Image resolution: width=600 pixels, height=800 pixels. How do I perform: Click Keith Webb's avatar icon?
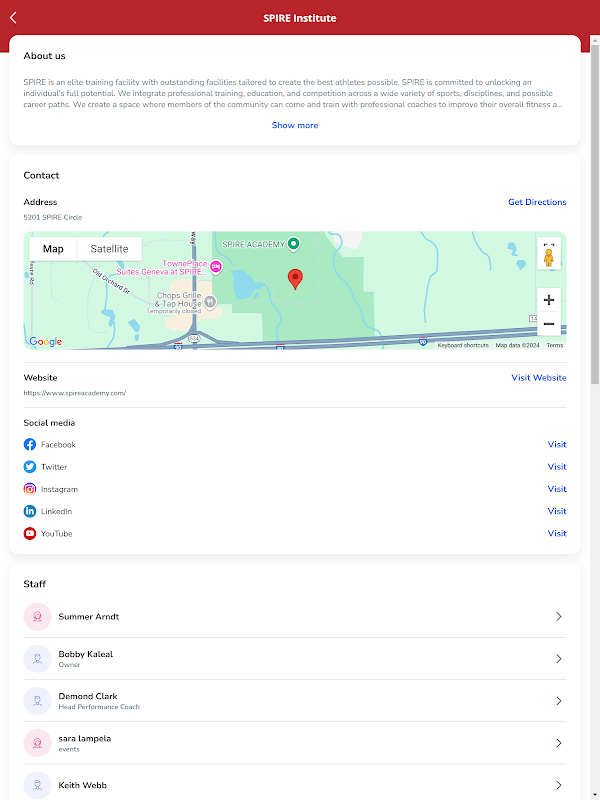[x=37, y=785]
